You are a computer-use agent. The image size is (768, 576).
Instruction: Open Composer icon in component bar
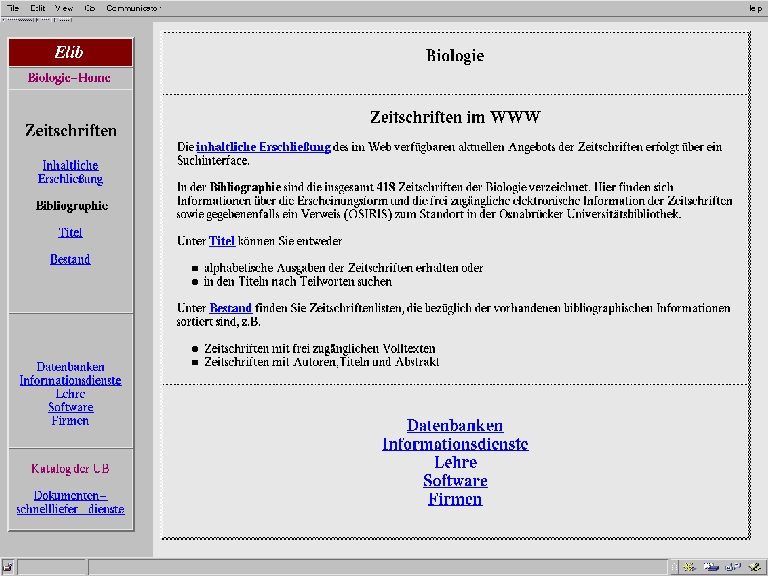coord(753,567)
